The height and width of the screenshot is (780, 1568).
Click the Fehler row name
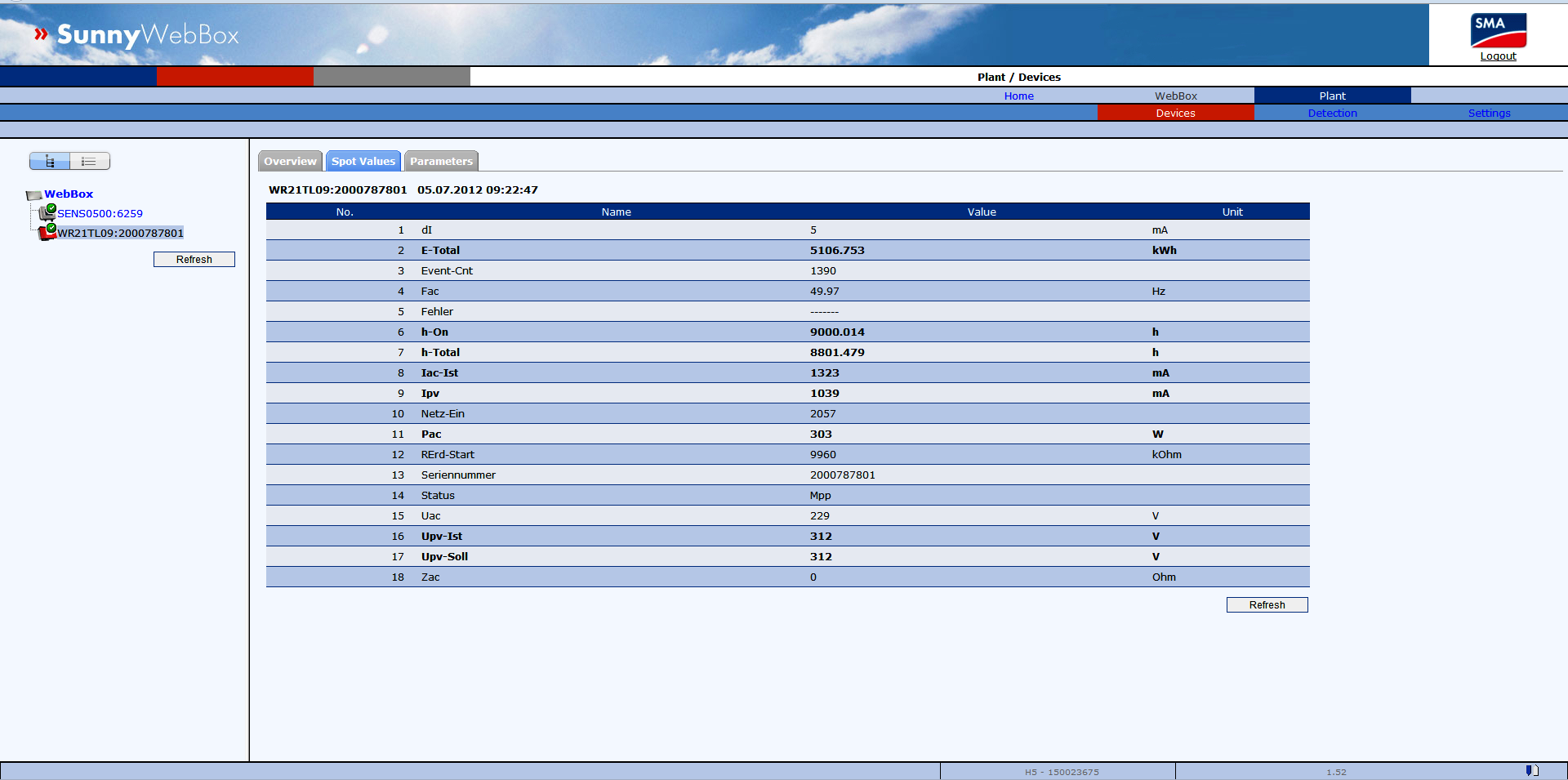pos(437,312)
